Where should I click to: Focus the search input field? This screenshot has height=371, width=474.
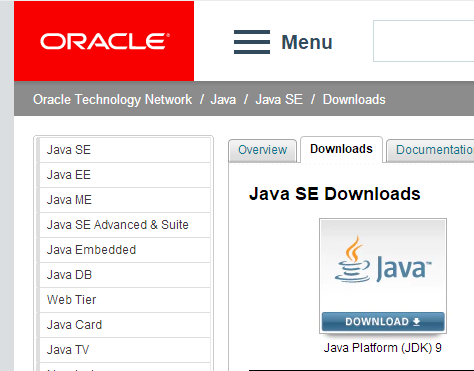click(423, 41)
